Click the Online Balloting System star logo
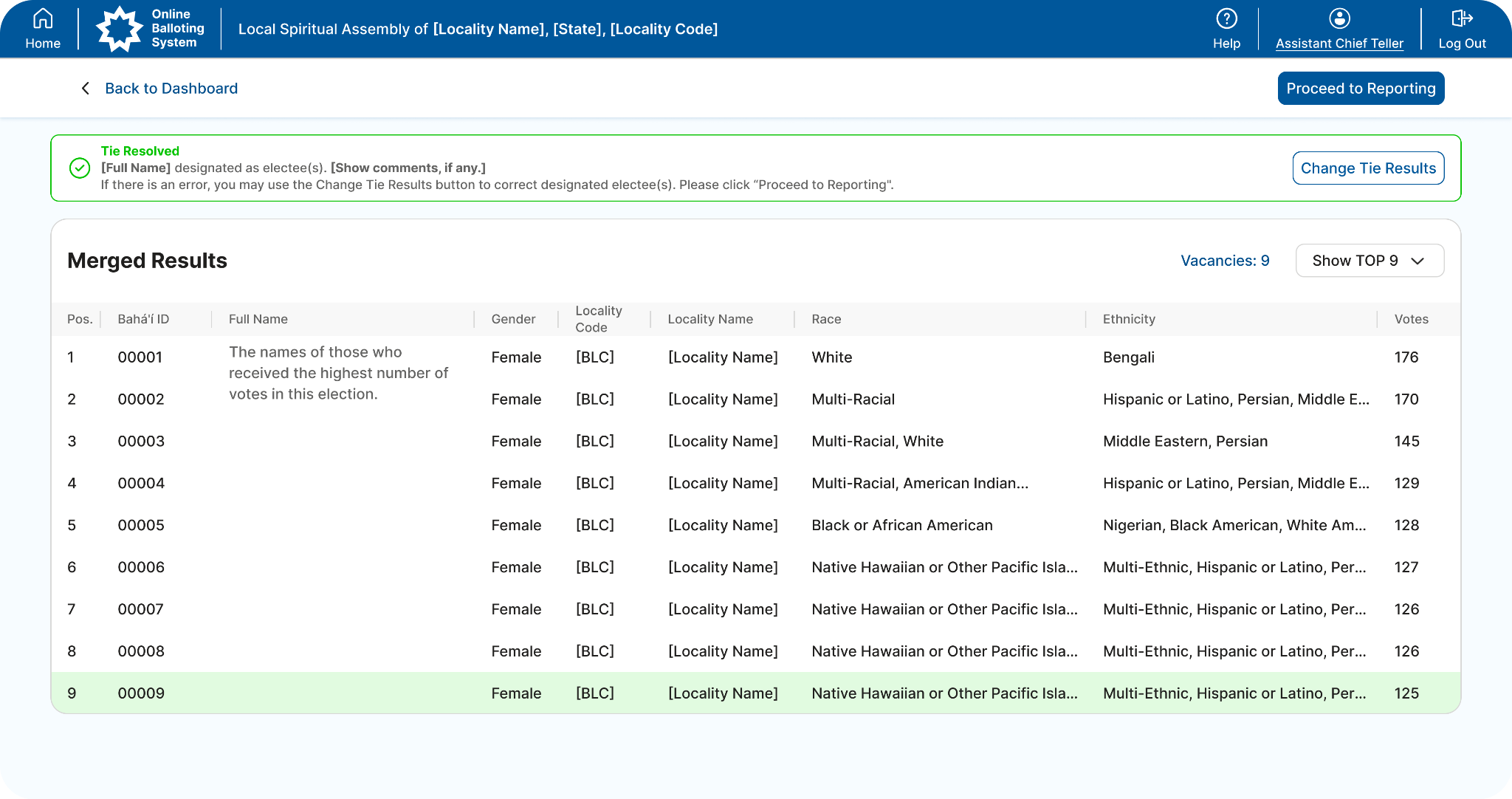 pos(120,29)
